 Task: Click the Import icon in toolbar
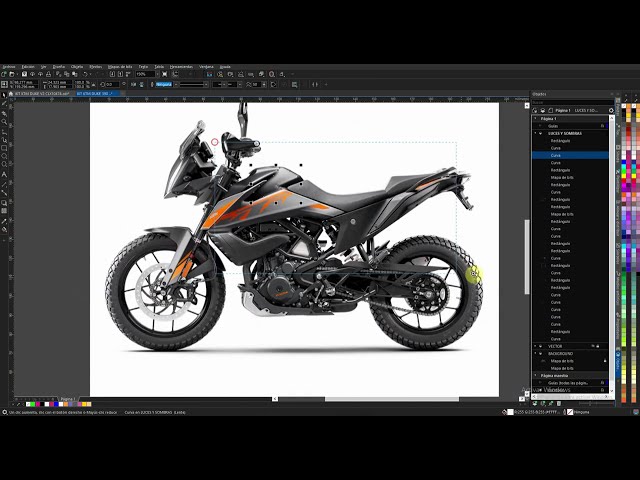[x=112, y=74]
